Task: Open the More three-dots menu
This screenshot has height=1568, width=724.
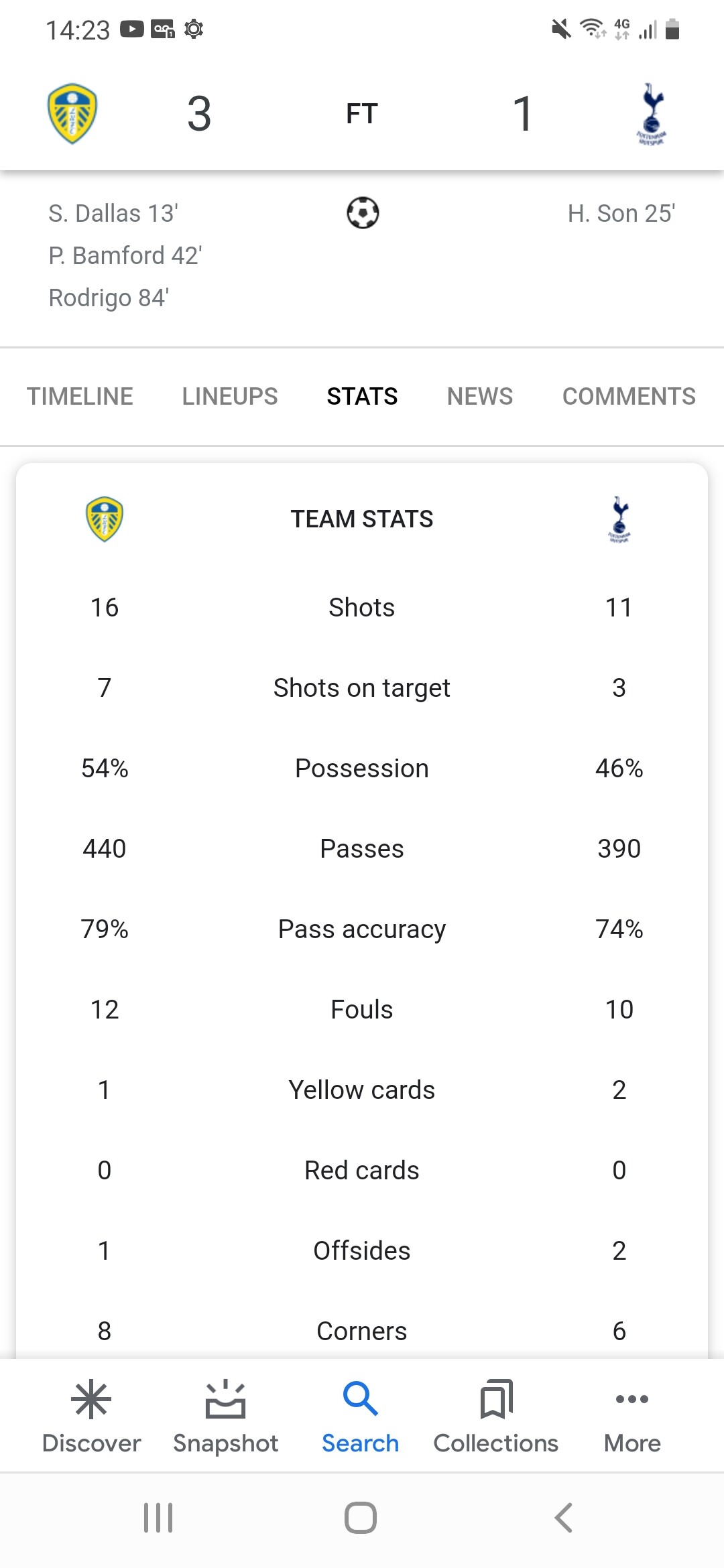Action: [x=632, y=1399]
